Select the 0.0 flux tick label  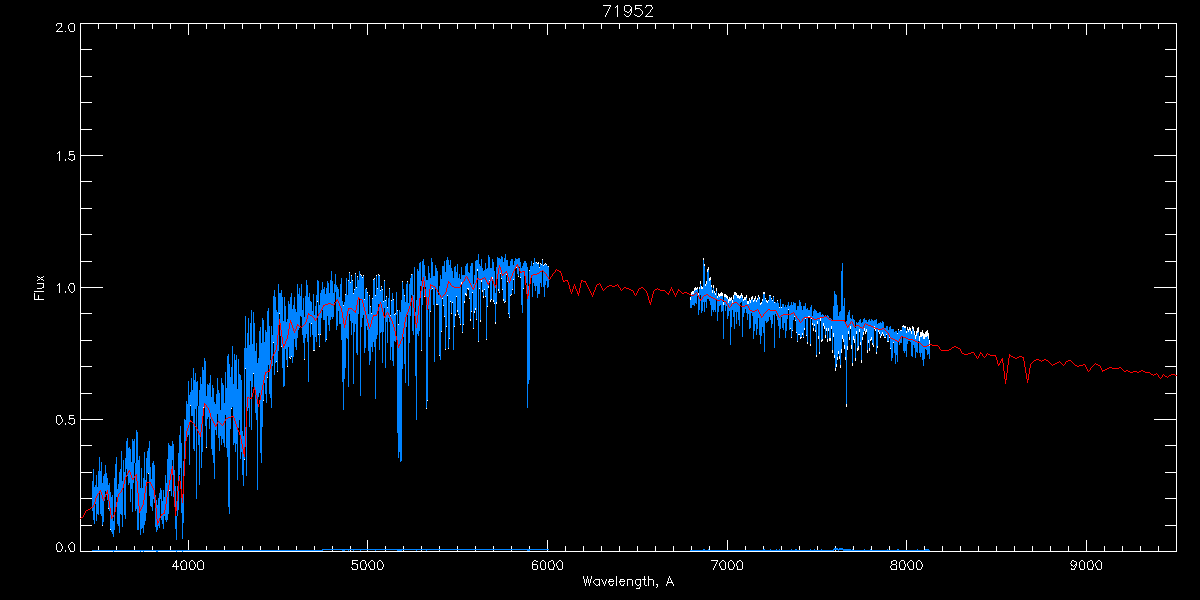pos(66,547)
